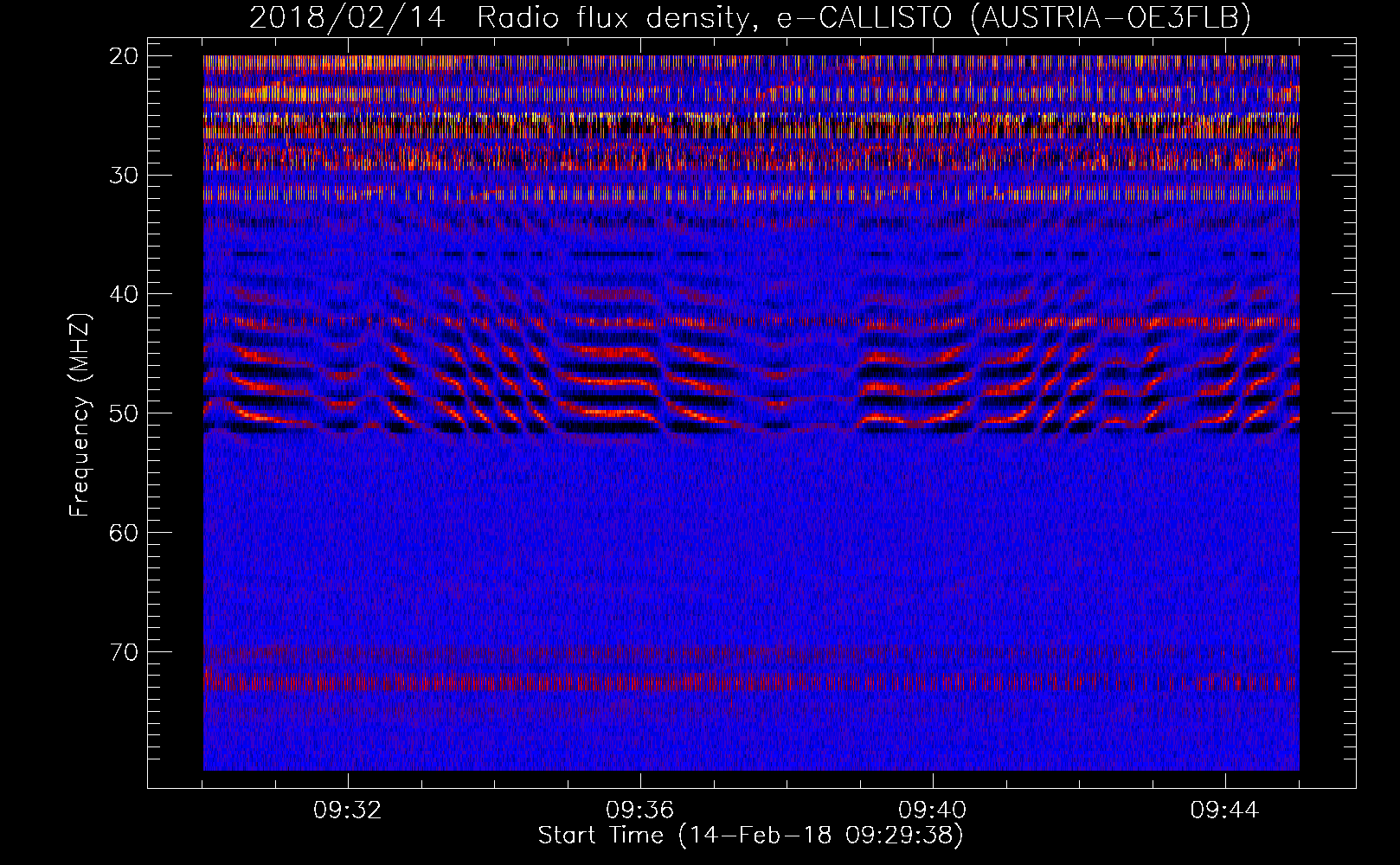Click the Start Time axis label

click(750, 835)
